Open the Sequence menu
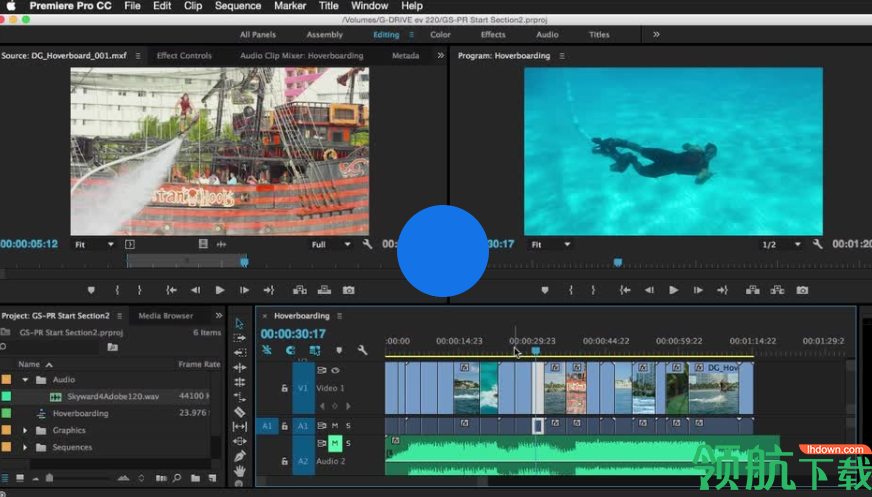Image resolution: width=872 pixels, height=497 pixels. click(x=238, y=6)
